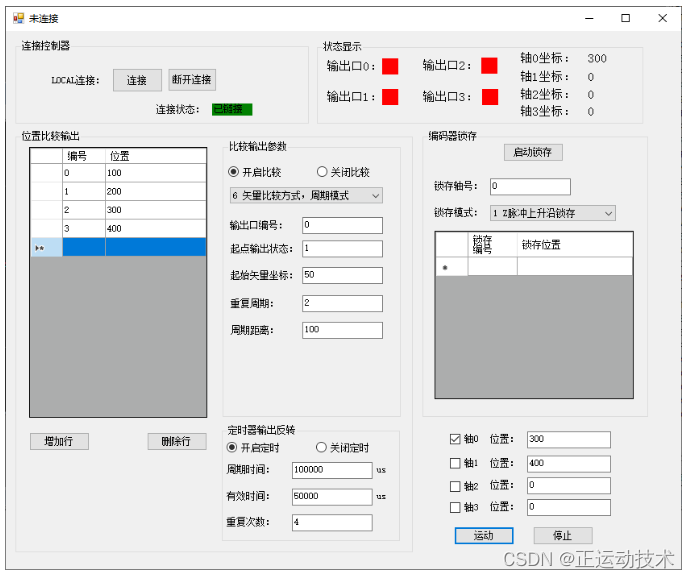
Task: Click the 输出口3 red status indicator
Action: click(x=490, y=97)
